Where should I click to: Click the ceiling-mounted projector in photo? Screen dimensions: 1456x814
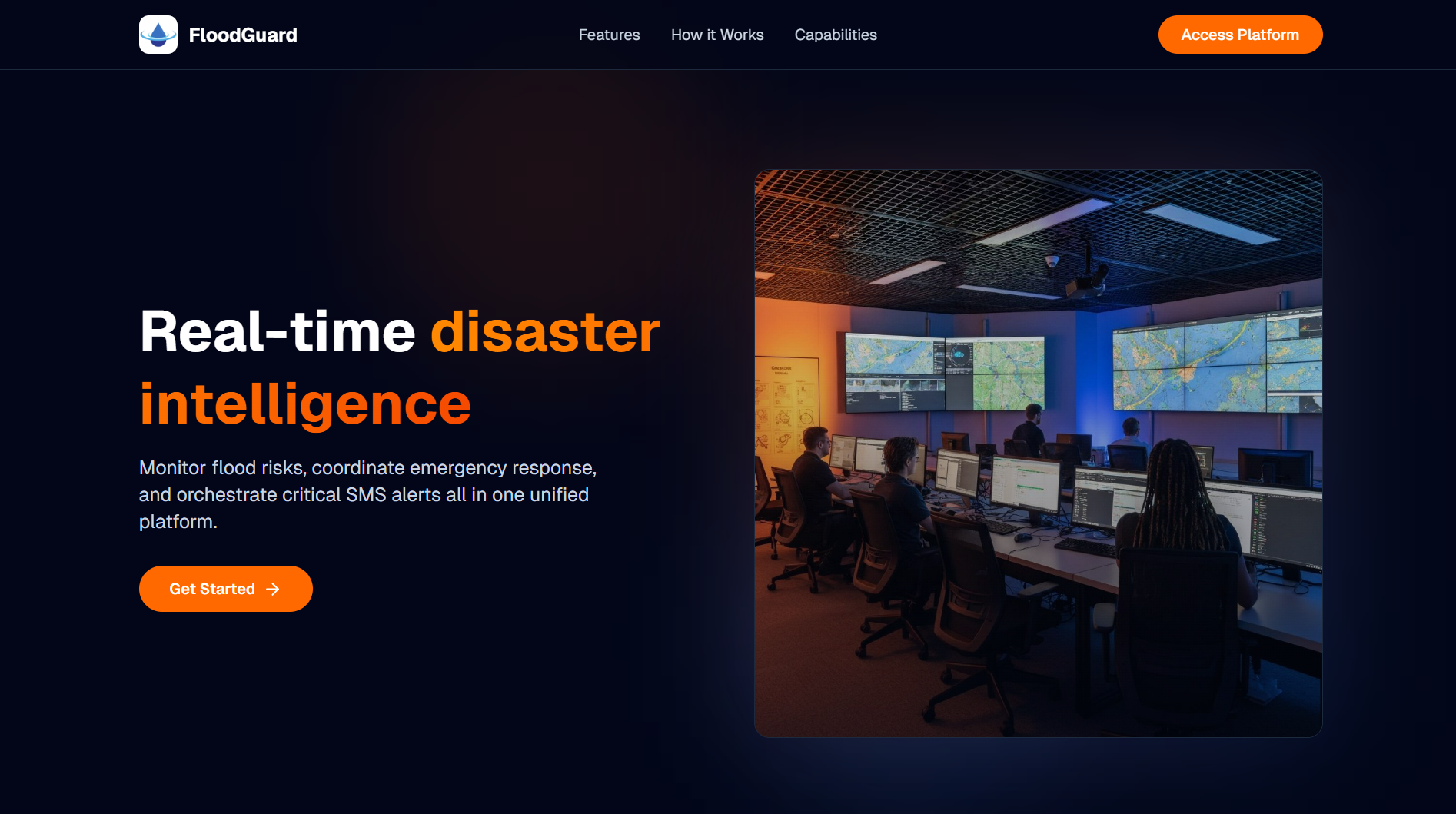click(x=1088, y=281)
